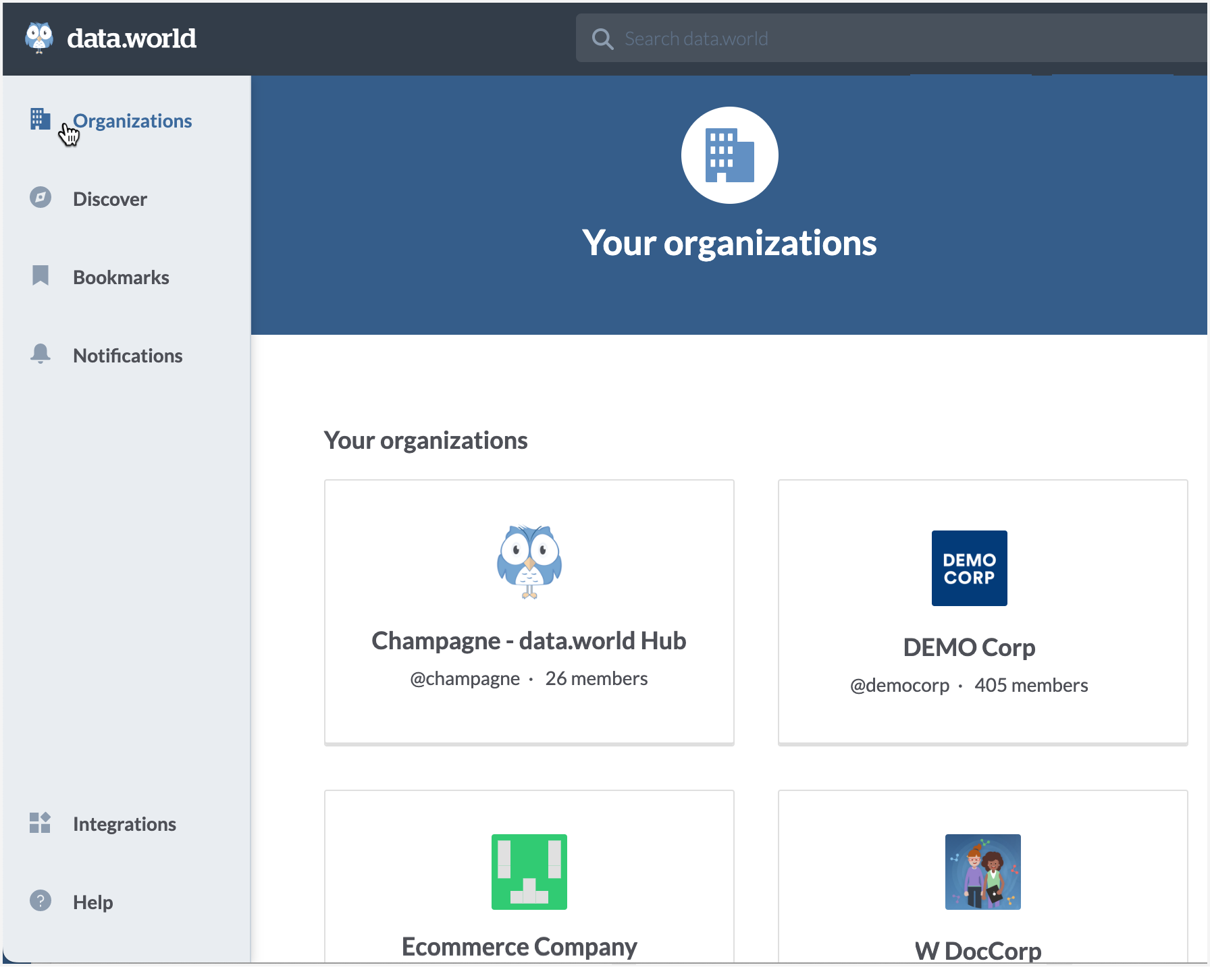This screenshot has width=1210, height=980.
Task: Click the @democorp handle text
Action: pyautogui.click(x=900, y=685)
